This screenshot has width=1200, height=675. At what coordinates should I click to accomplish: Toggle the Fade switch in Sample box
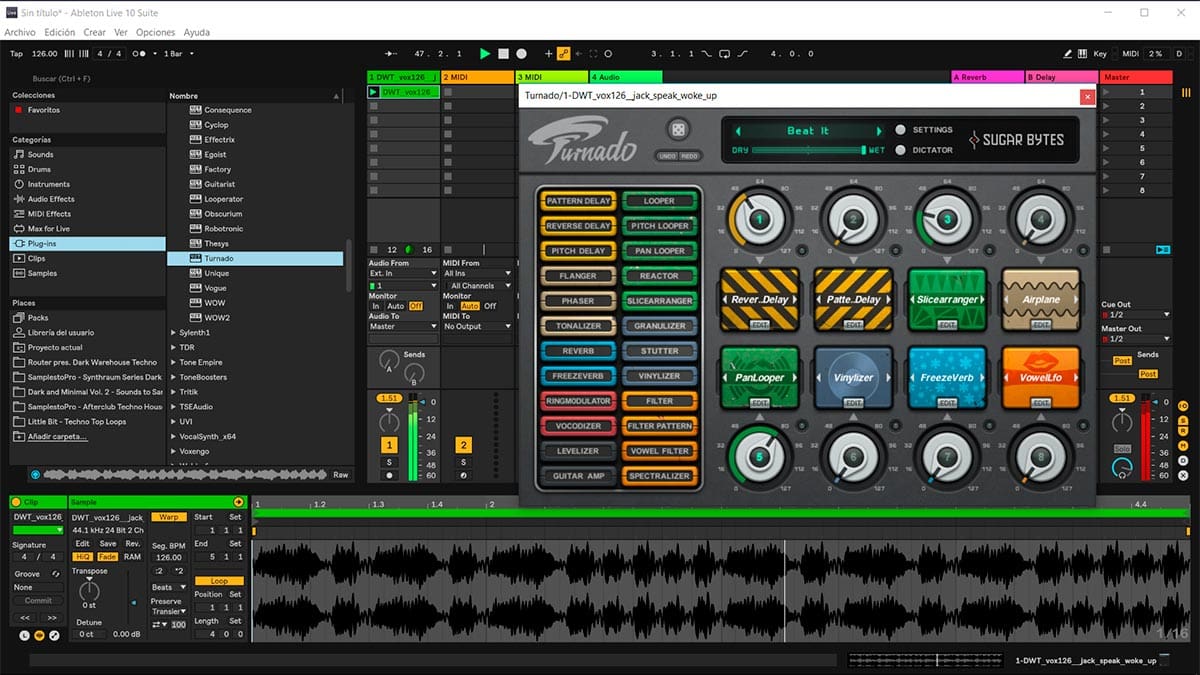coord(107,557)
